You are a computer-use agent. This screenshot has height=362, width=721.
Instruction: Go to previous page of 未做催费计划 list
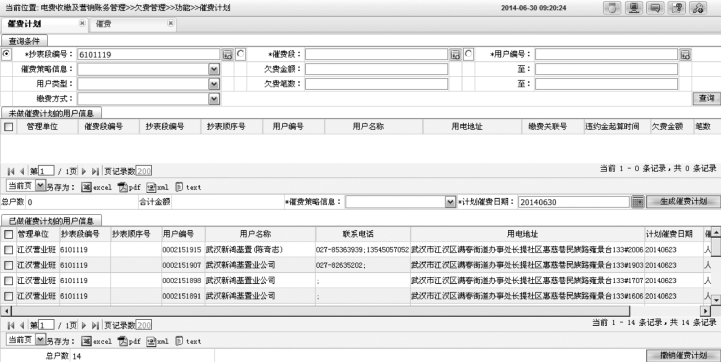(22, 171)
